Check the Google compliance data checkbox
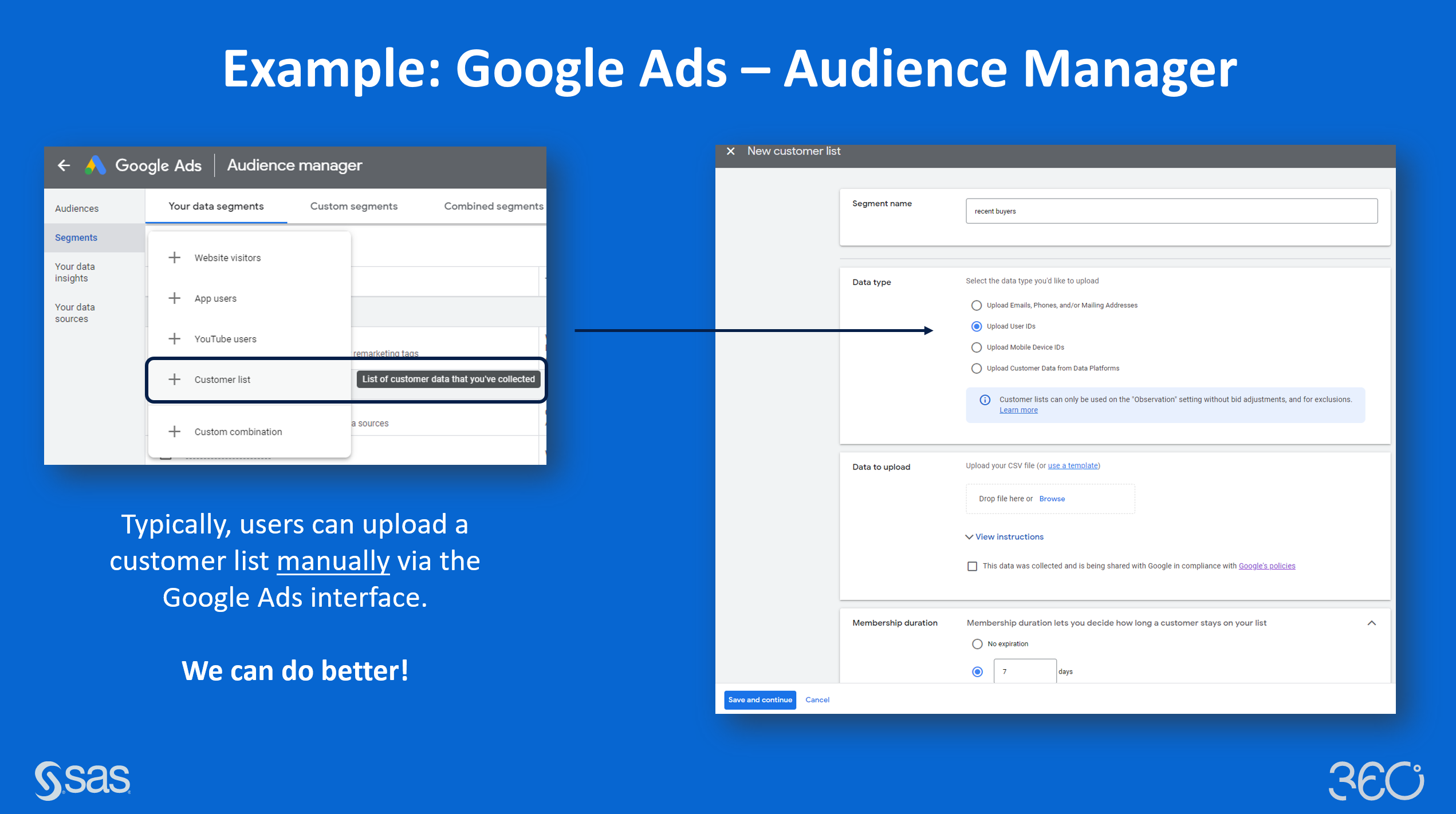Screen dimensions: 1456x814 (x=972, y=566)
